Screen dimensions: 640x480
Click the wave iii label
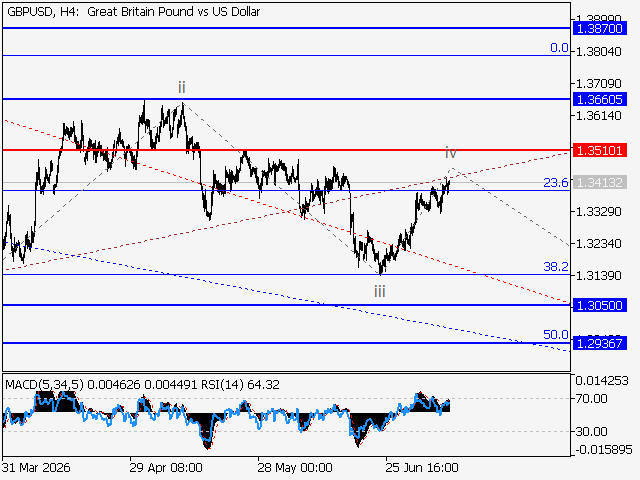[380, 291]
